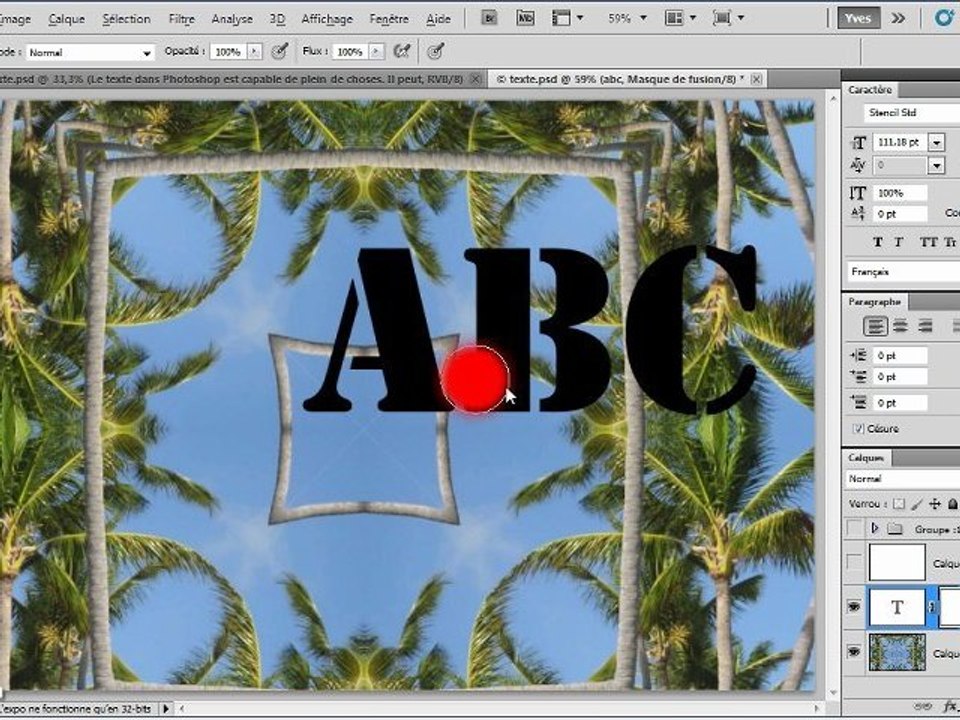
Task: Toggle faux italic style
Action: coord(898,242)
